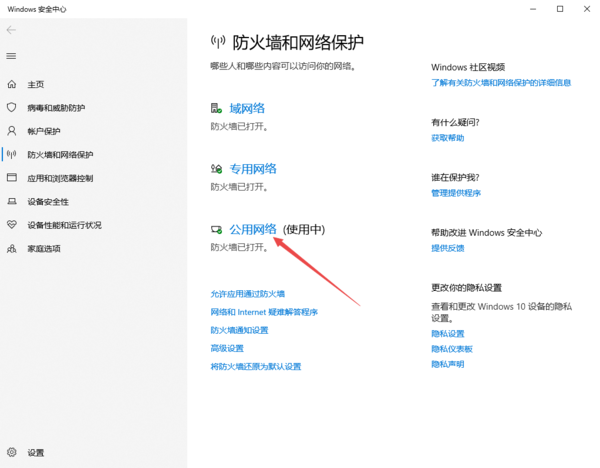
Task: Click 将防火墙还原为默认设置 link
Action: click(x=255, y=367)
